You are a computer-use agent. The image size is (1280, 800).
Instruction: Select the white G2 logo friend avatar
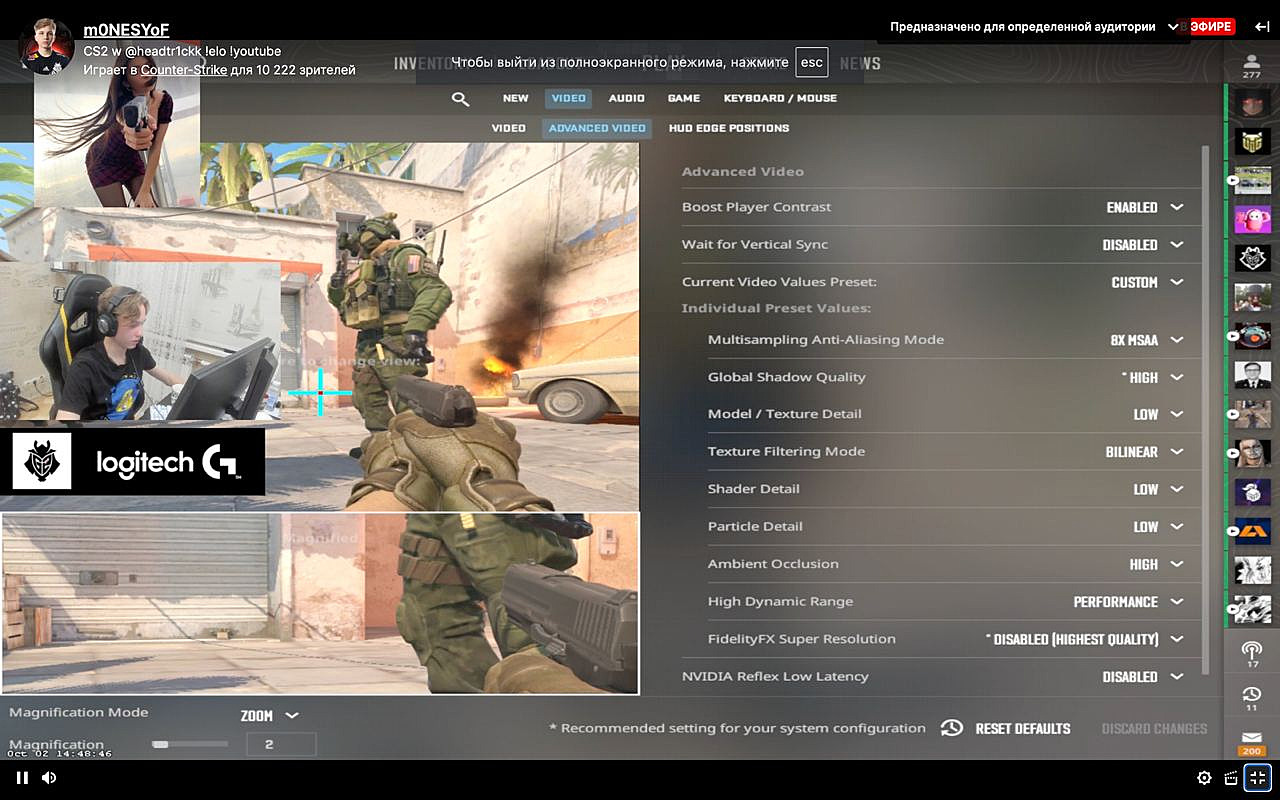tap(1253, 258)
